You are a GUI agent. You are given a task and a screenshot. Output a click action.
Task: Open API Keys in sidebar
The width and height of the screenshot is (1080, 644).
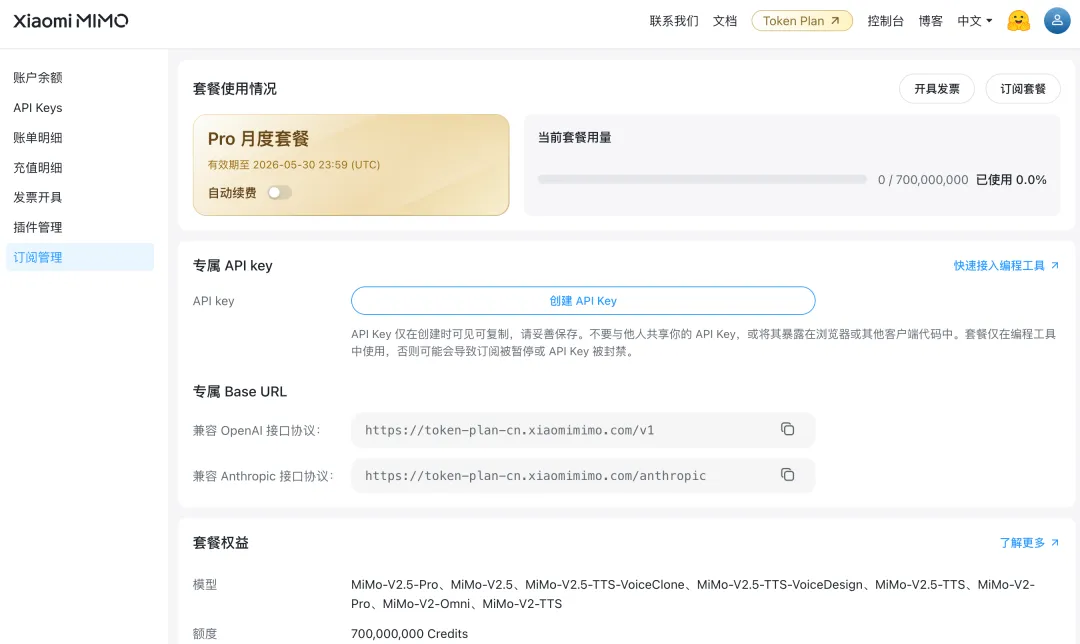38,107
